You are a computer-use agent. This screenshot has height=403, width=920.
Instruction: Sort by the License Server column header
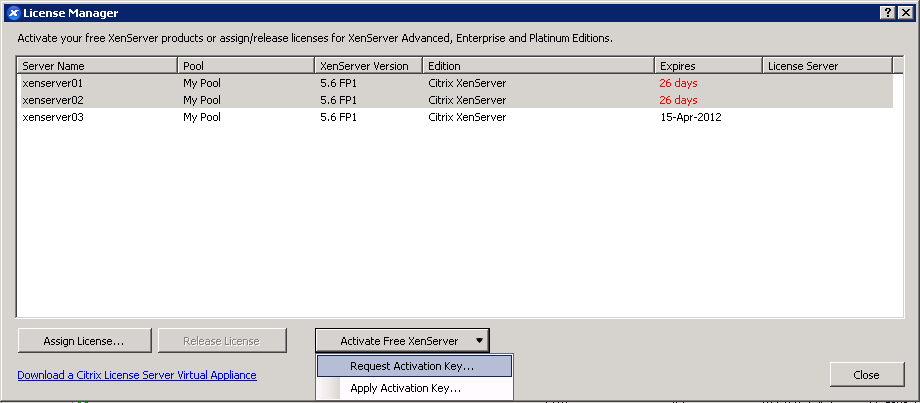827,66
